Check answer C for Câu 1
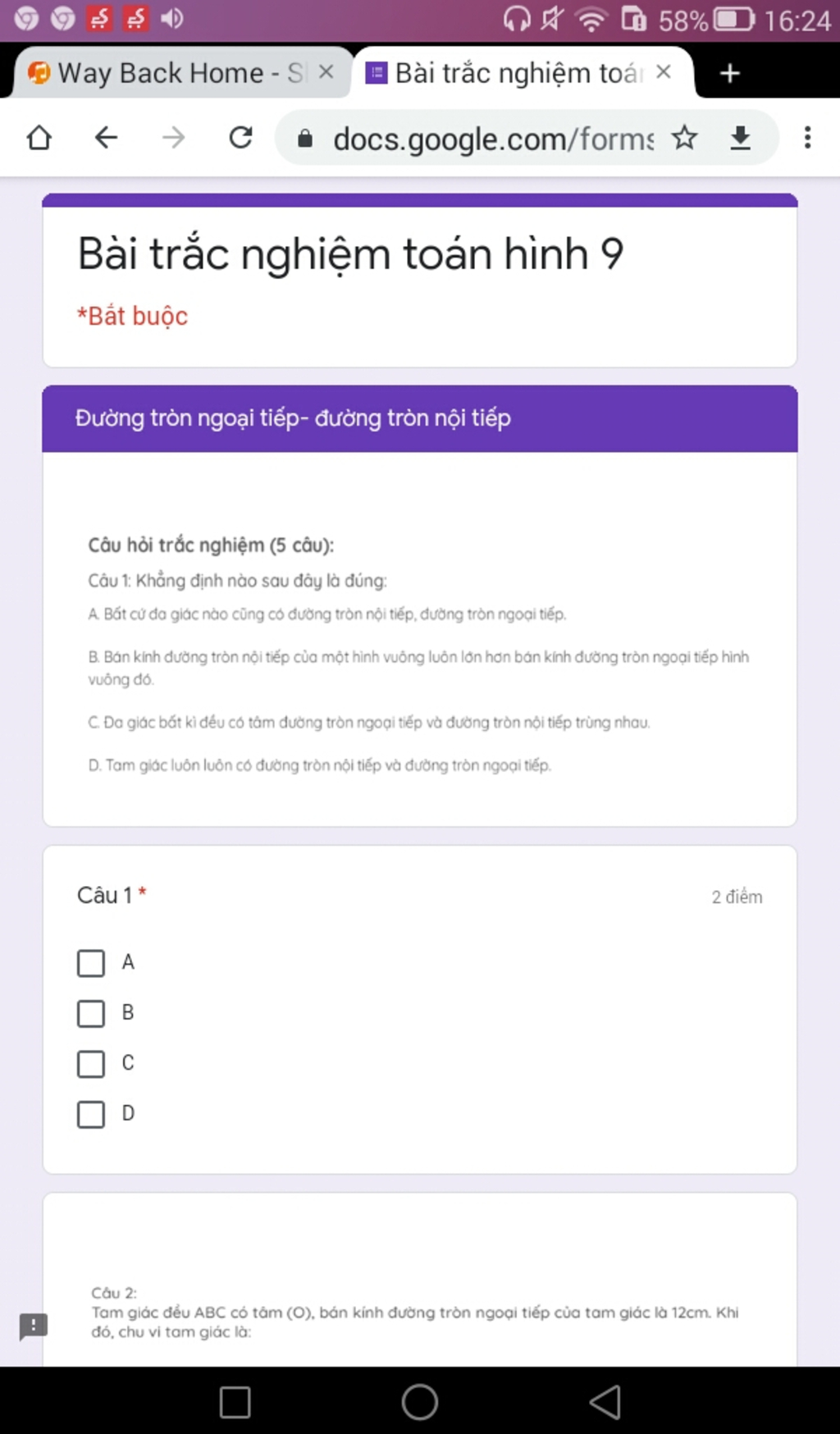840x1434 pixels. point(91,1064)
